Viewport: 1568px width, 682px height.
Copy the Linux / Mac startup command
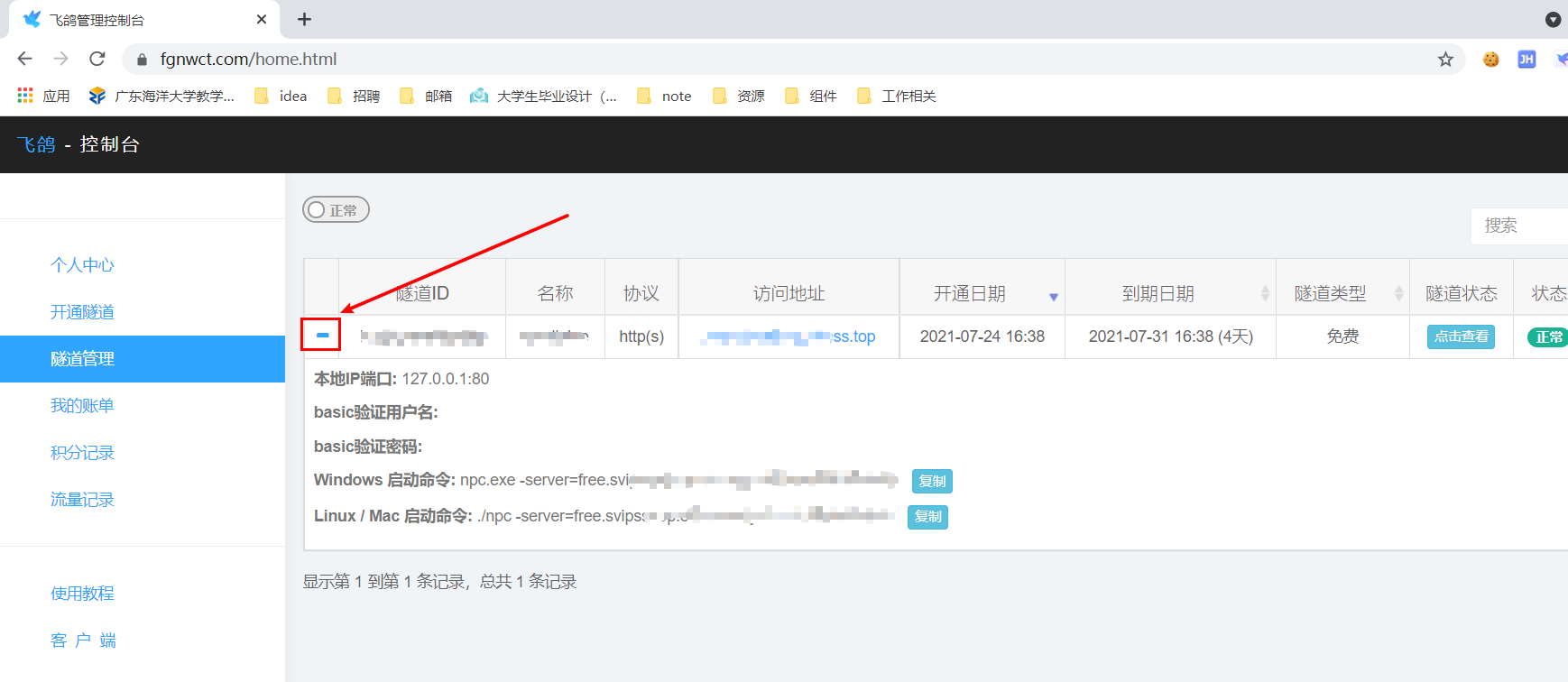coord(927,517)
